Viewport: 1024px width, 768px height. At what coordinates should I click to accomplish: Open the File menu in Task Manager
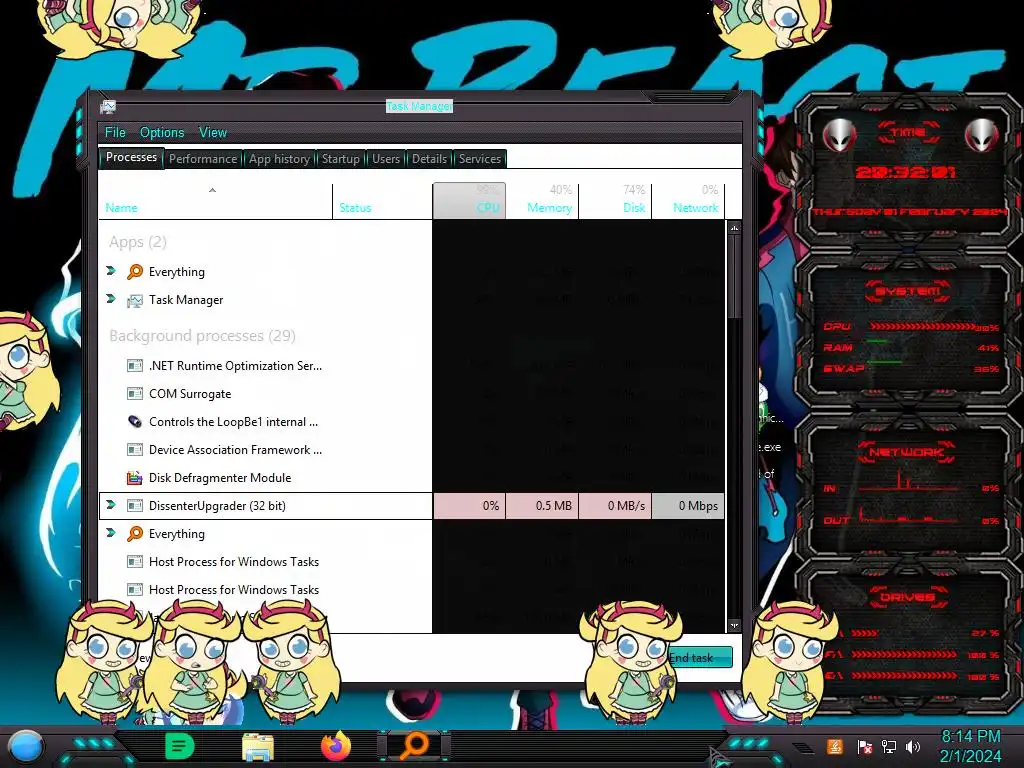tap(115, 133)
